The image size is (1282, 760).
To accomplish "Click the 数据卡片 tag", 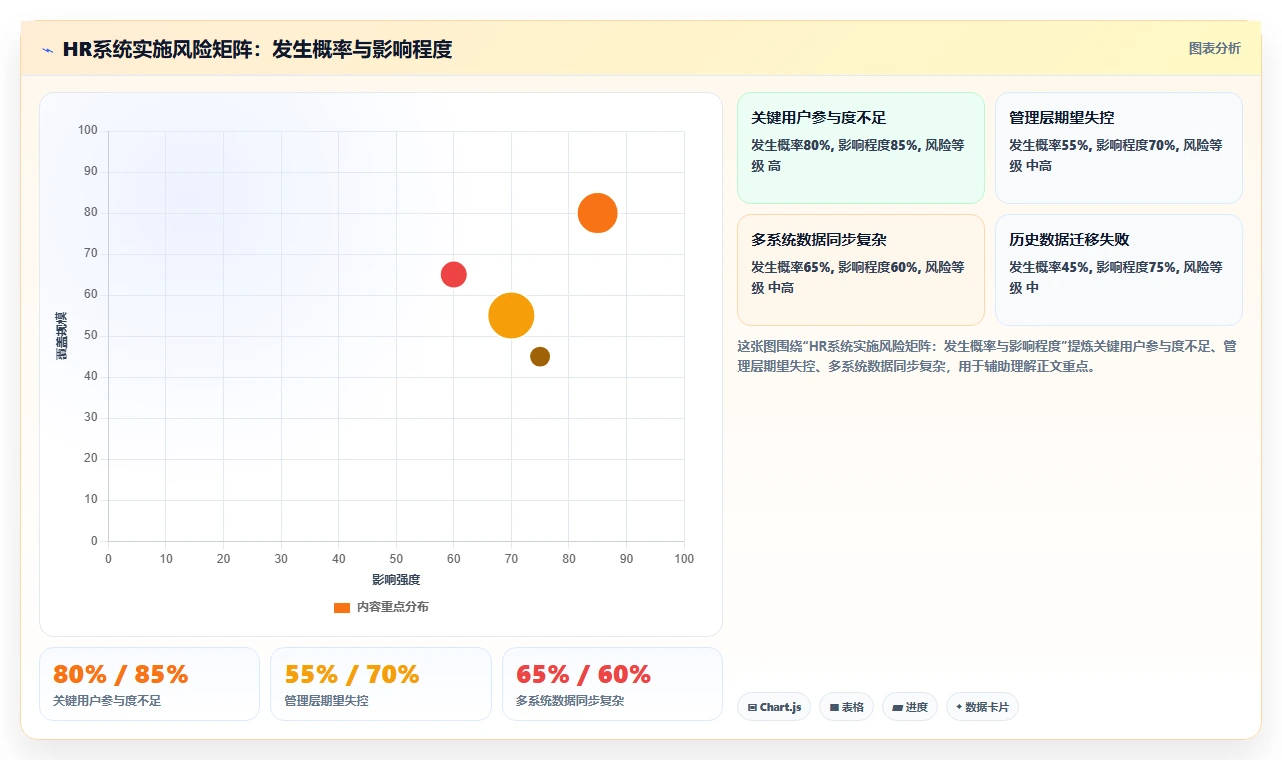I will (x=982, y=707).
